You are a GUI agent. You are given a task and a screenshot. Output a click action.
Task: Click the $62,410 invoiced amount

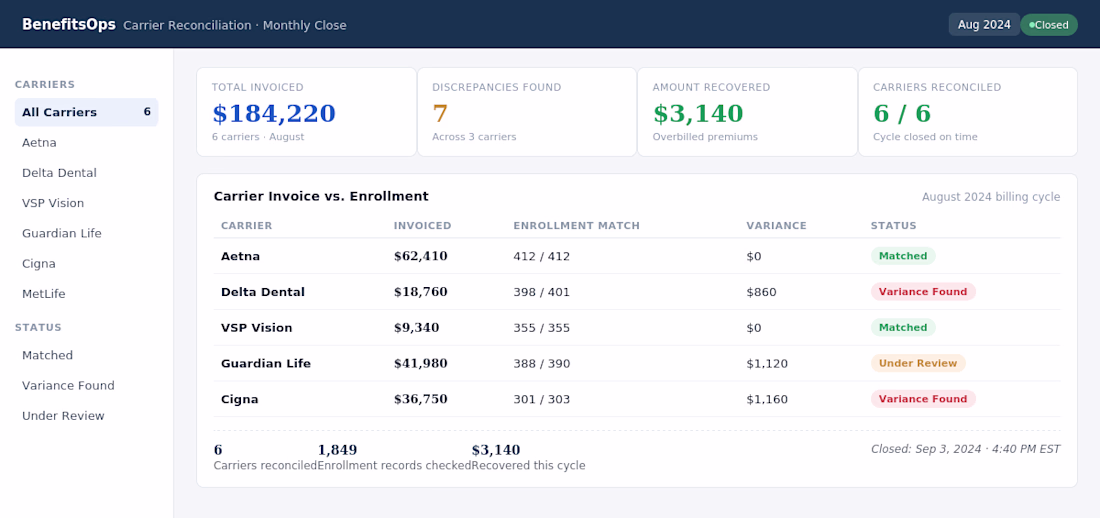pos(421,256)
